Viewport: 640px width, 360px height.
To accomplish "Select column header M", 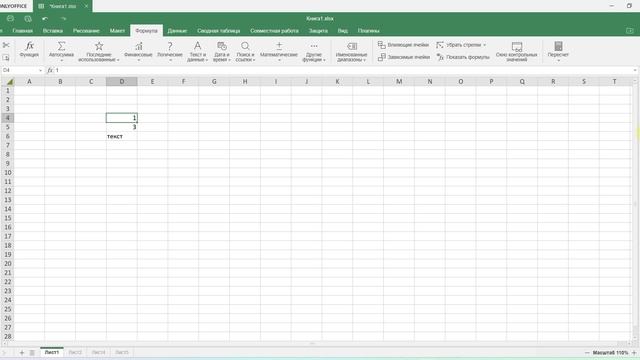I will point(399,82).
